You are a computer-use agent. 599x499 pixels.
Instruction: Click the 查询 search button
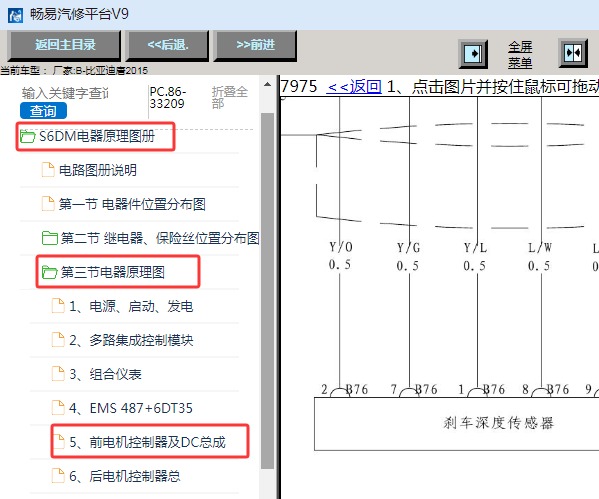click(43, 111)
